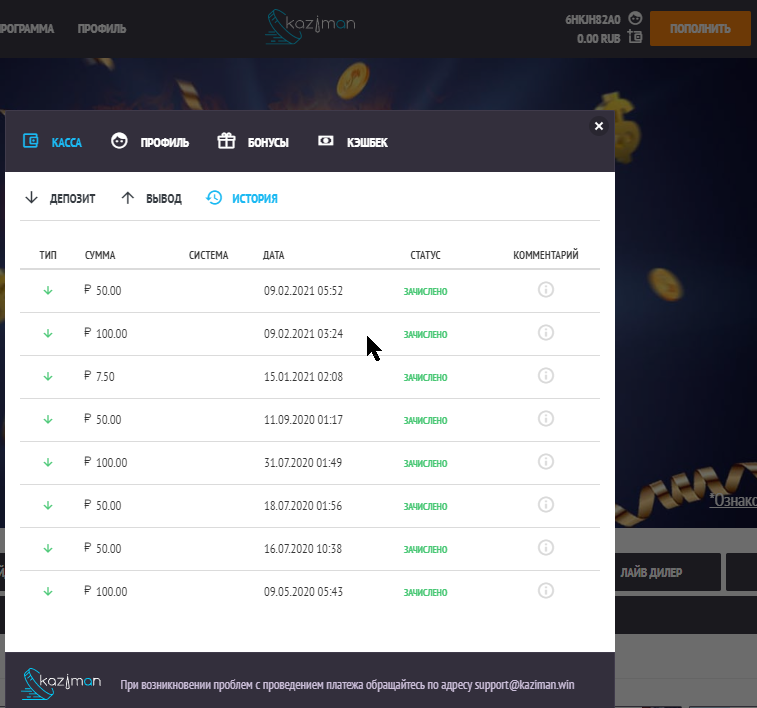Click the up arrow withdrawal icon
This screenshot has height=708, width=757.
(x=127, y=197)
